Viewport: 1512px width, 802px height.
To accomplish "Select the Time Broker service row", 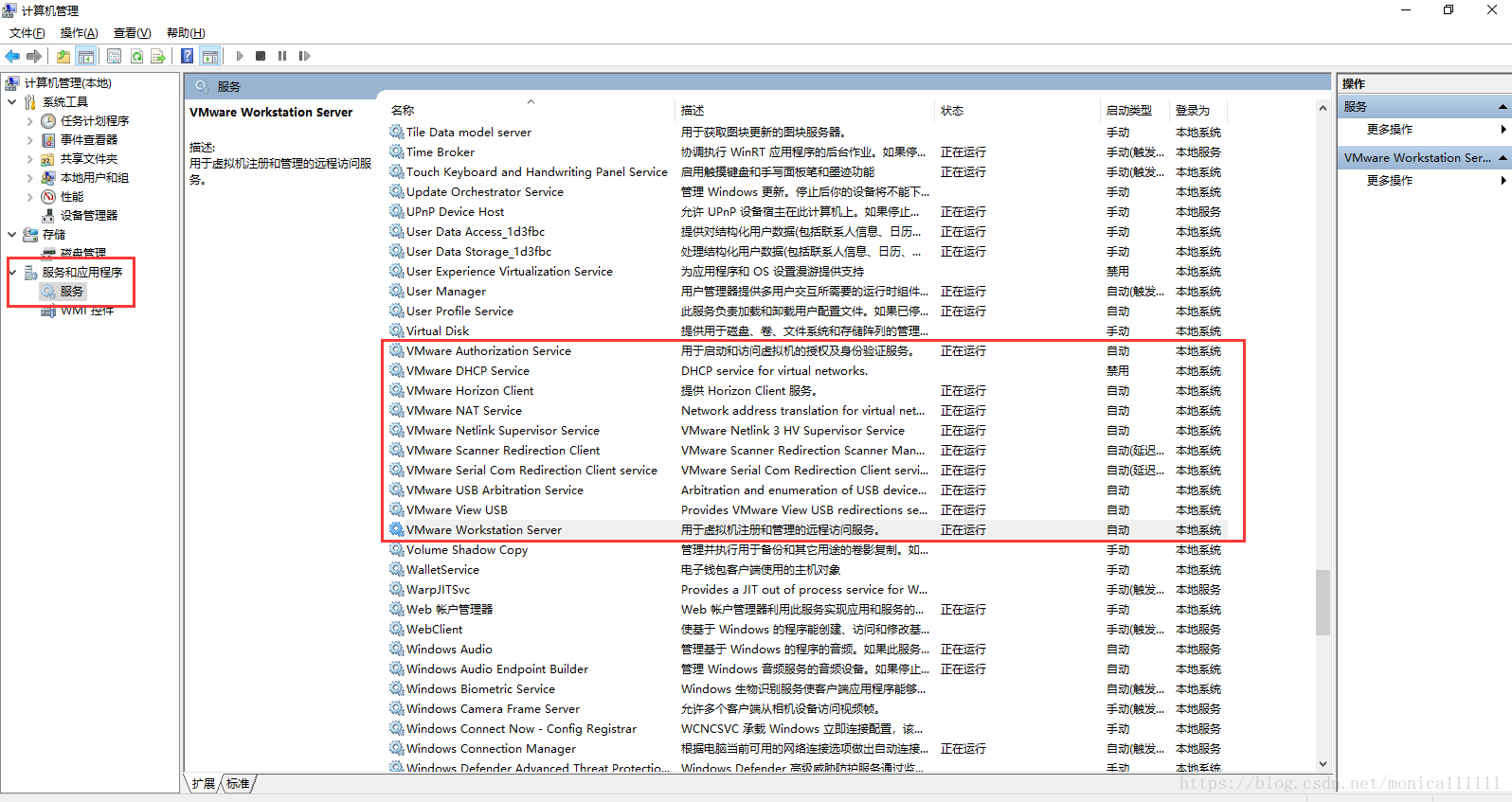I will pos(806,152).
